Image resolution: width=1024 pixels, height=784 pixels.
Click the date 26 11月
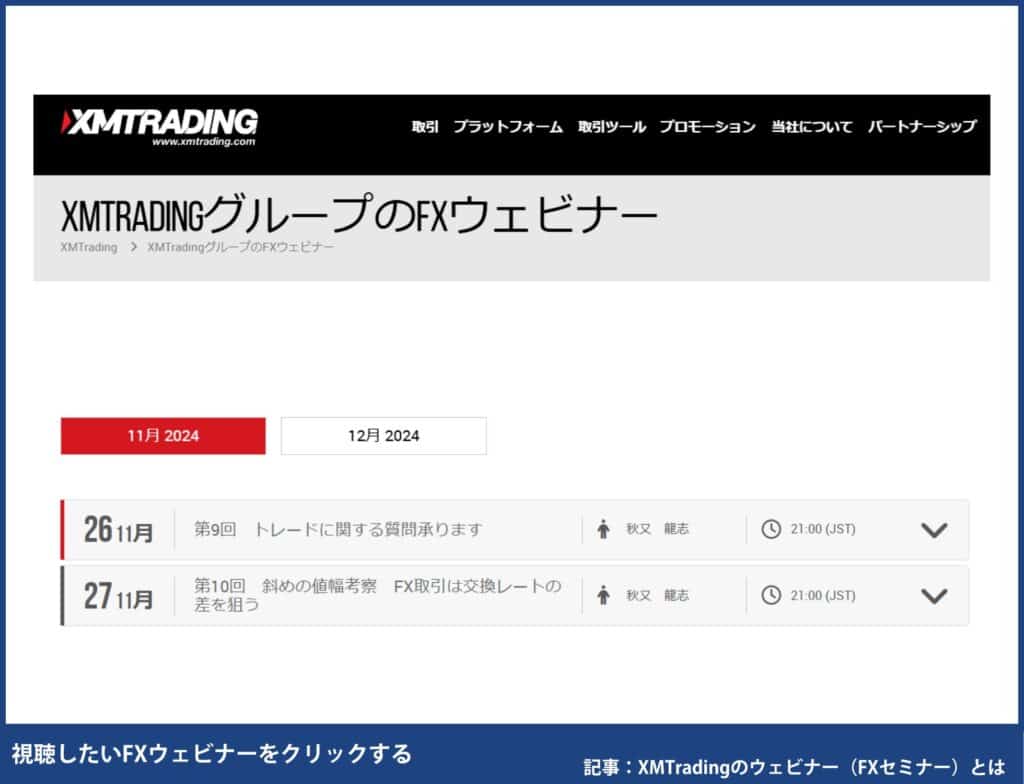118,530
